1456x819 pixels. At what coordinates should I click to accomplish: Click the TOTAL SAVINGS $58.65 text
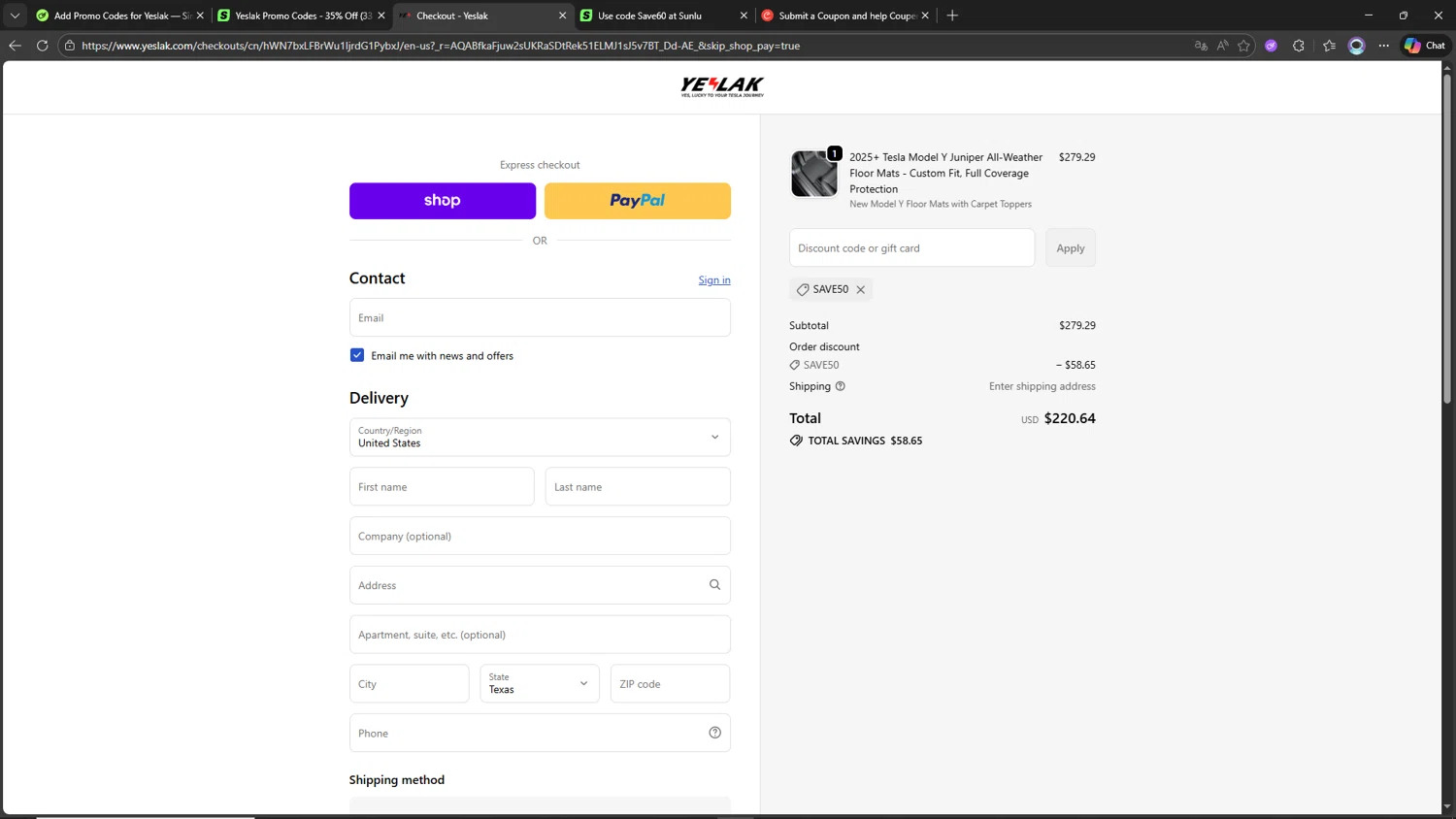pos(865,441)
